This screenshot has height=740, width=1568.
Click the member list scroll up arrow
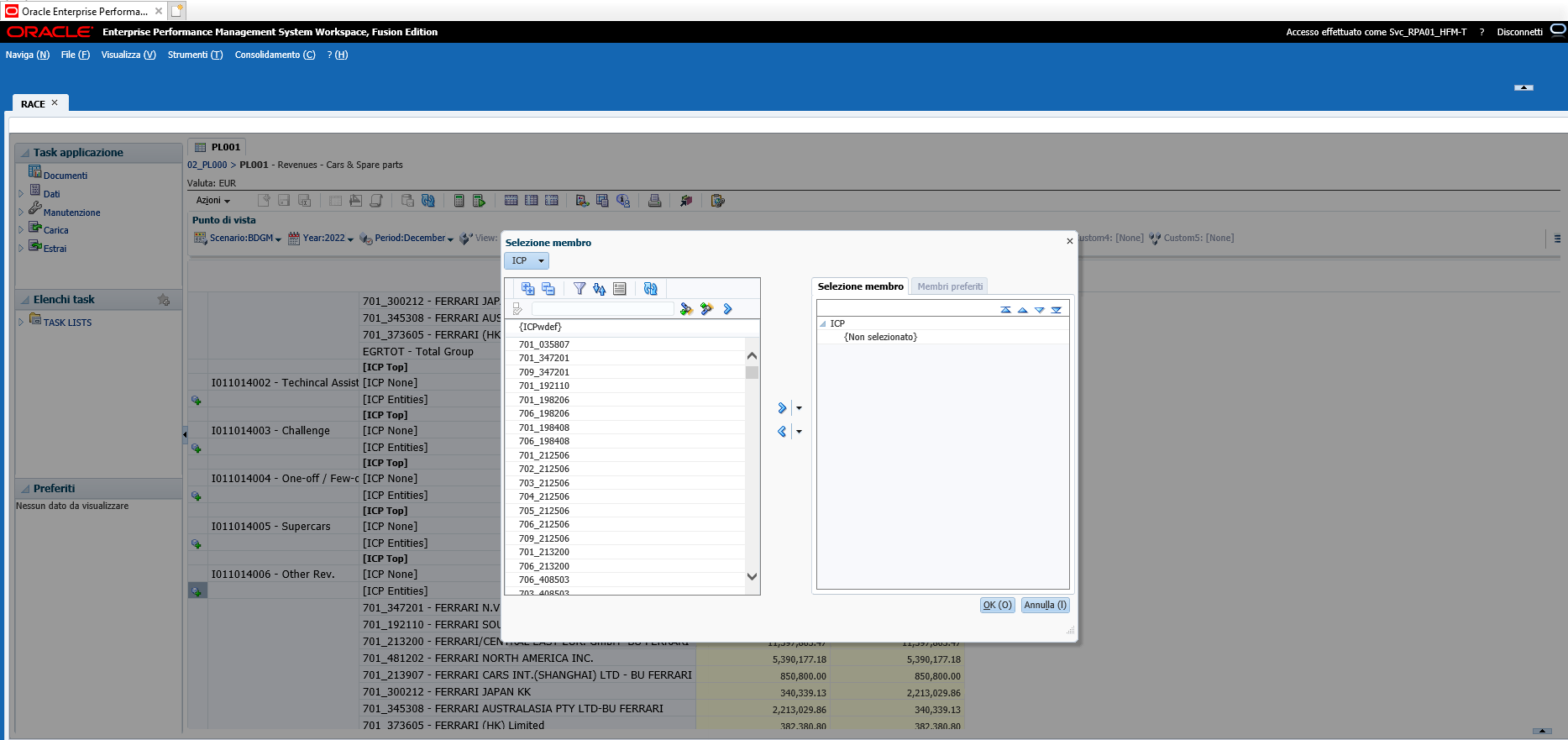point(752,356)
